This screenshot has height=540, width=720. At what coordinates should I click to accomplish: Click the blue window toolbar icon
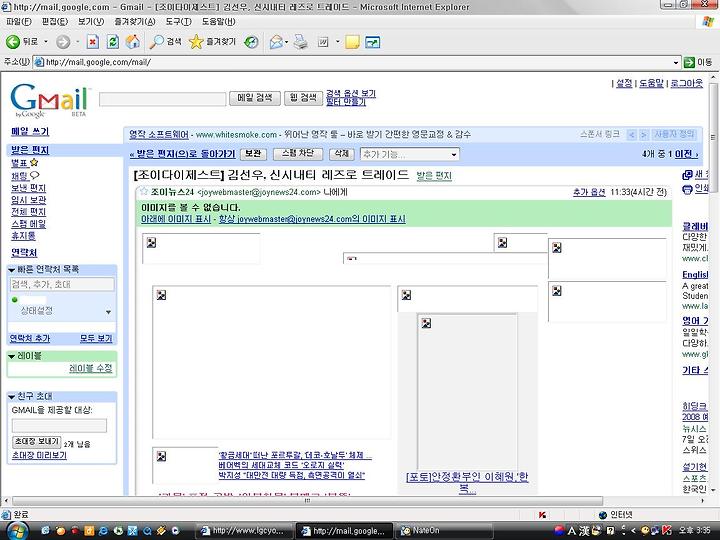coord(372,42)
